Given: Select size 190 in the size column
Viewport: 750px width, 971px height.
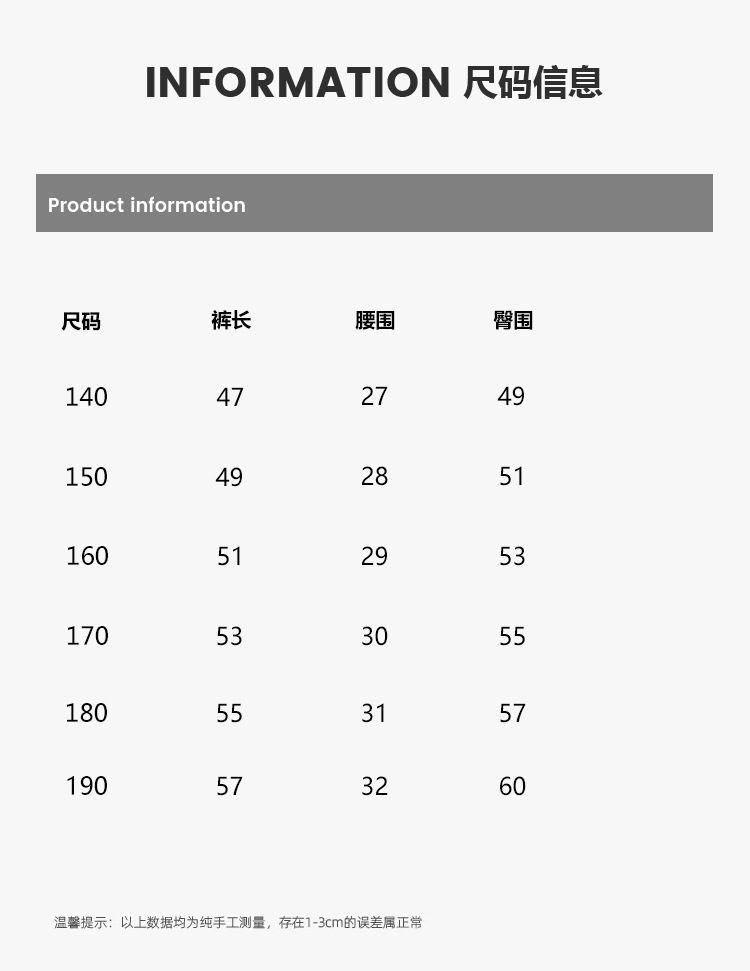Looking at the screenshot, I should tap(87, 786).
